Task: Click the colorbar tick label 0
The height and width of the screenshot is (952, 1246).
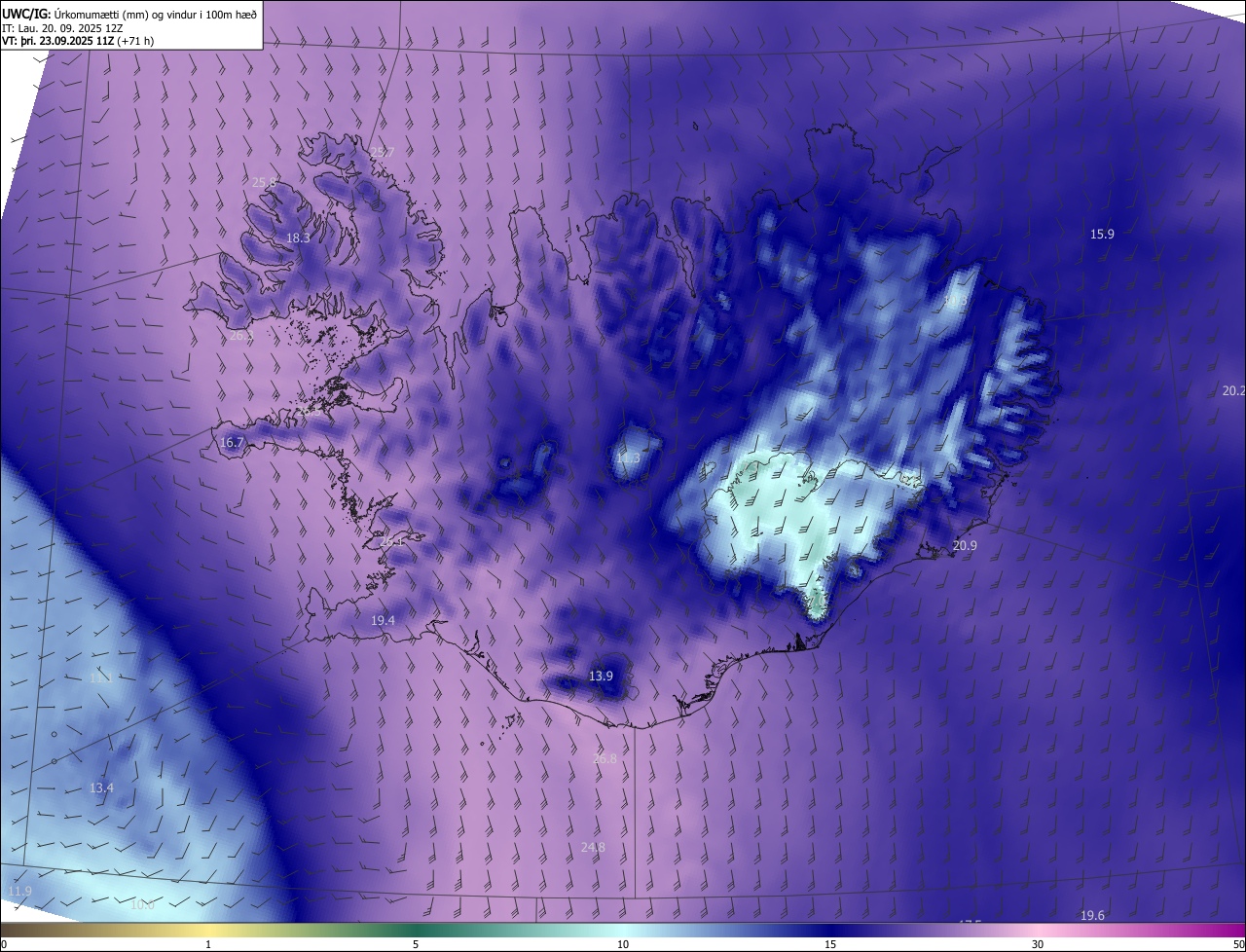Action: pyautogui.click(x=4, y=944)
